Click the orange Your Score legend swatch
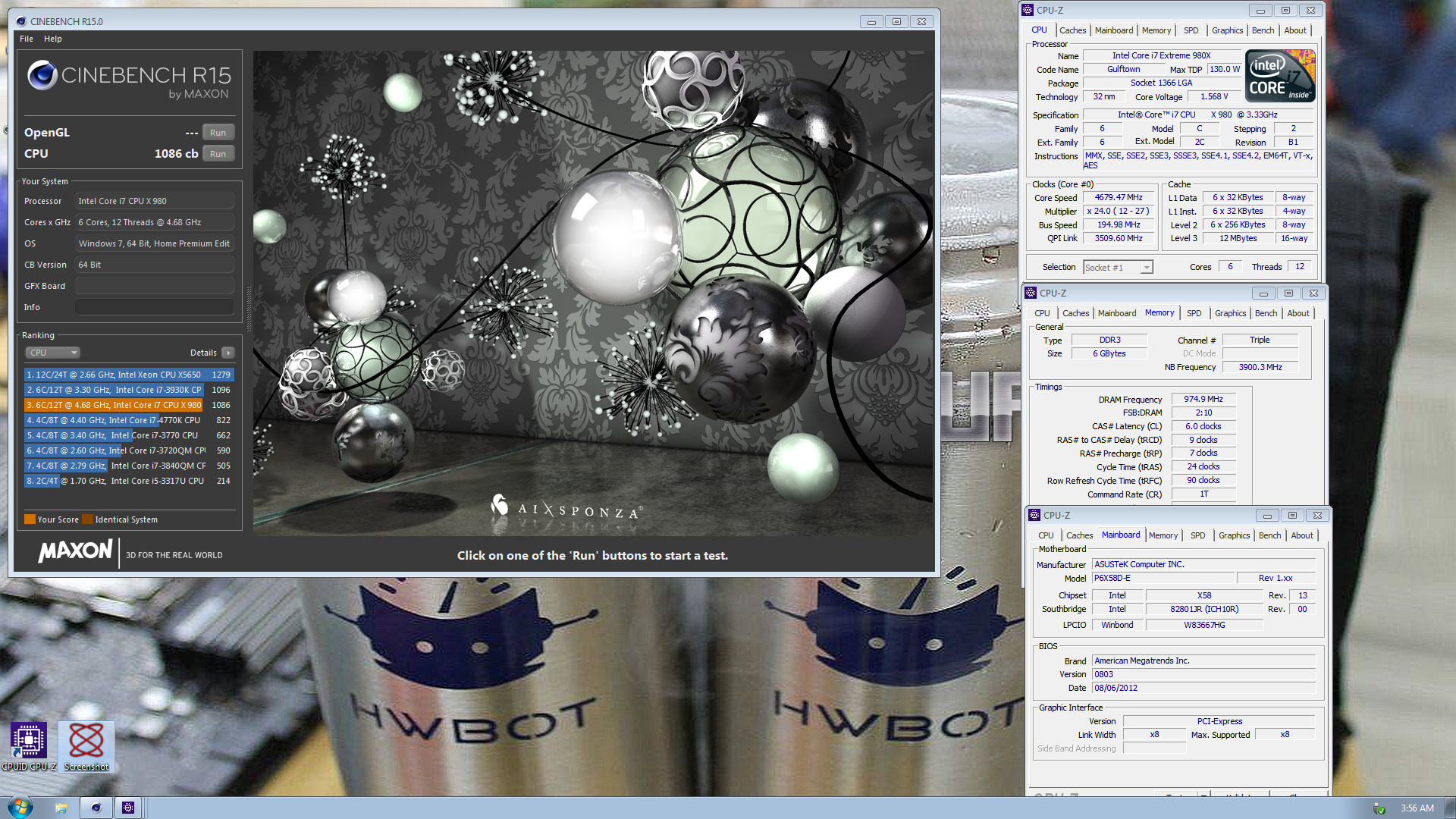The width and height of the screenshot is (1456, 819). [x=30, y=519]
